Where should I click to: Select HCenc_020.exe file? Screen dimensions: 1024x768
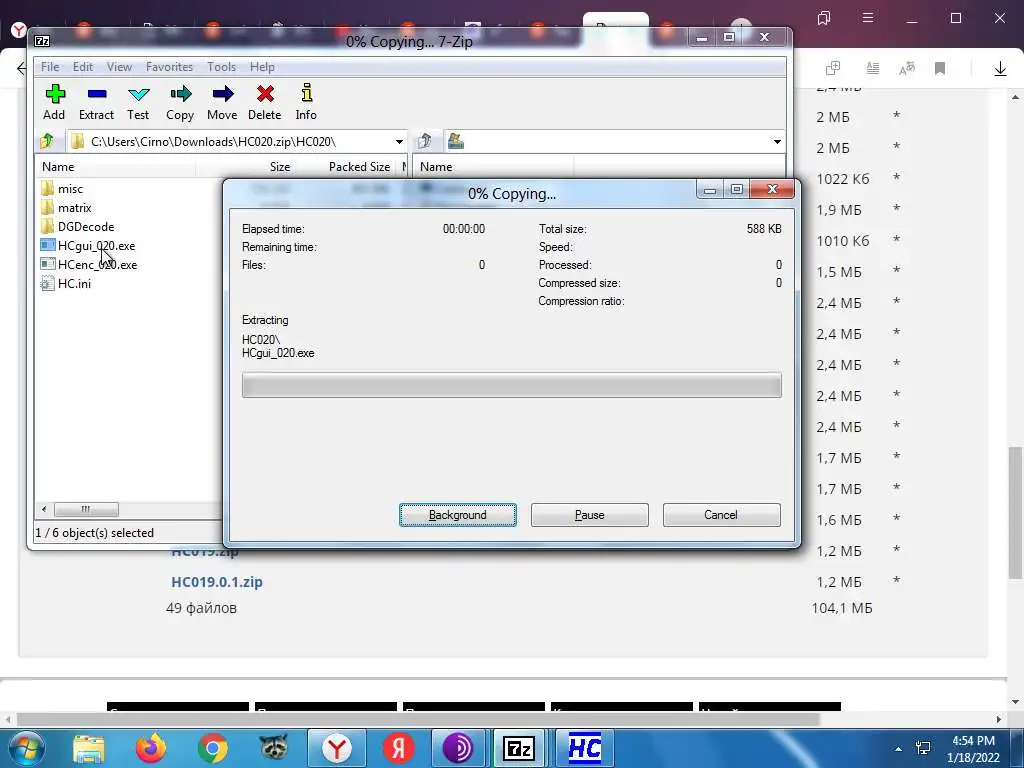coord(89,264)
